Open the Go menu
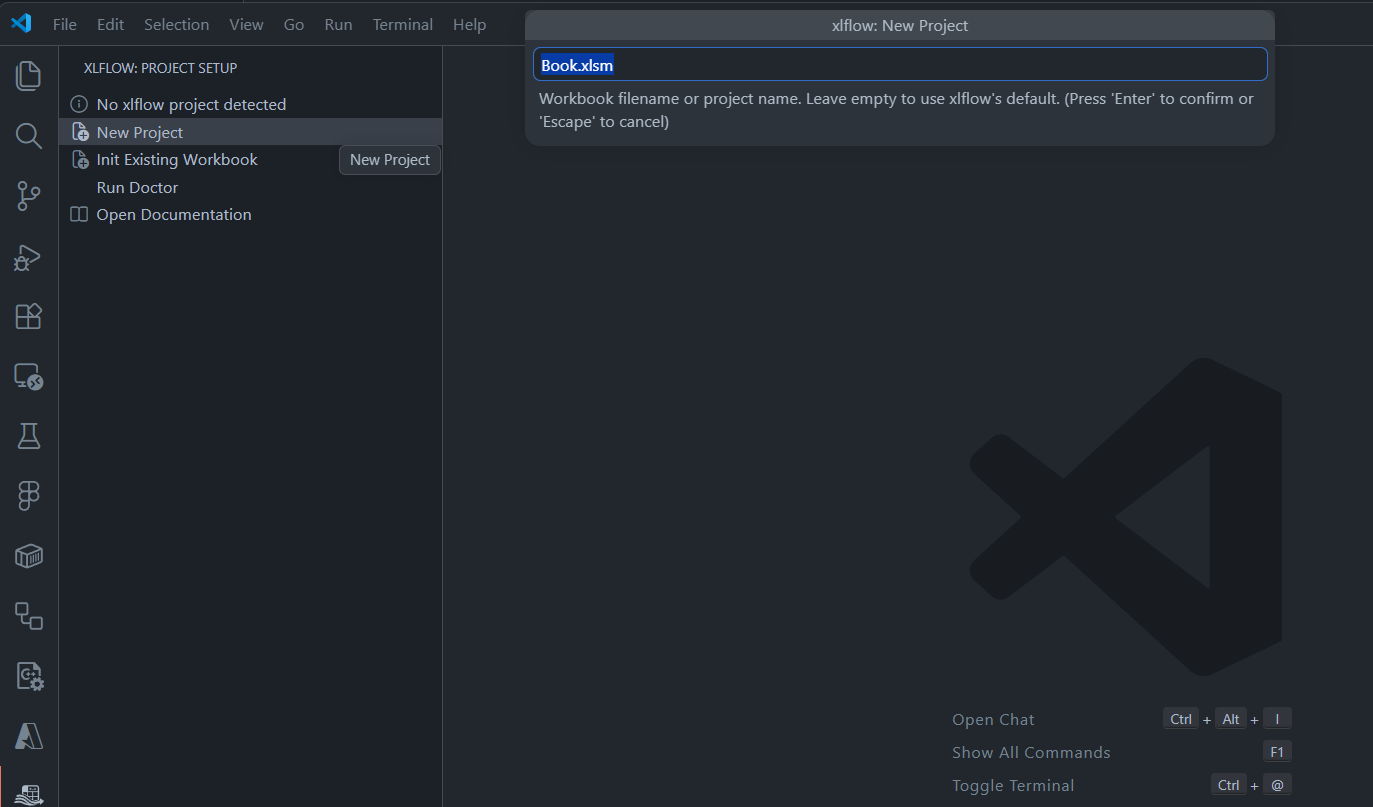 coord(294,24)
